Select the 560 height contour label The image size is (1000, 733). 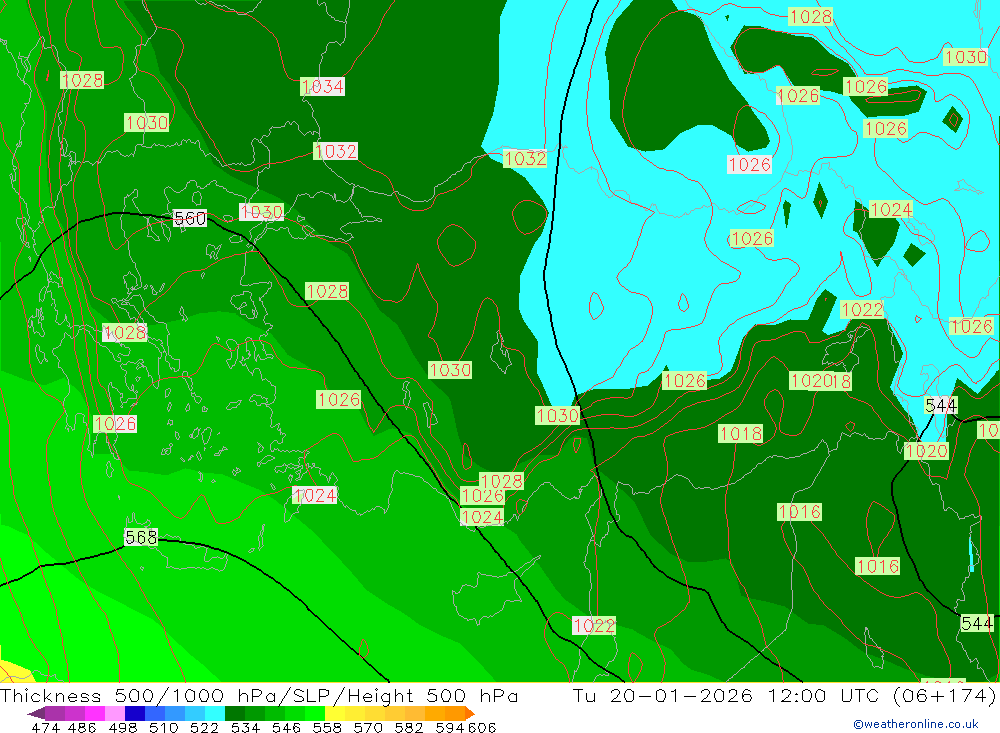190,218
